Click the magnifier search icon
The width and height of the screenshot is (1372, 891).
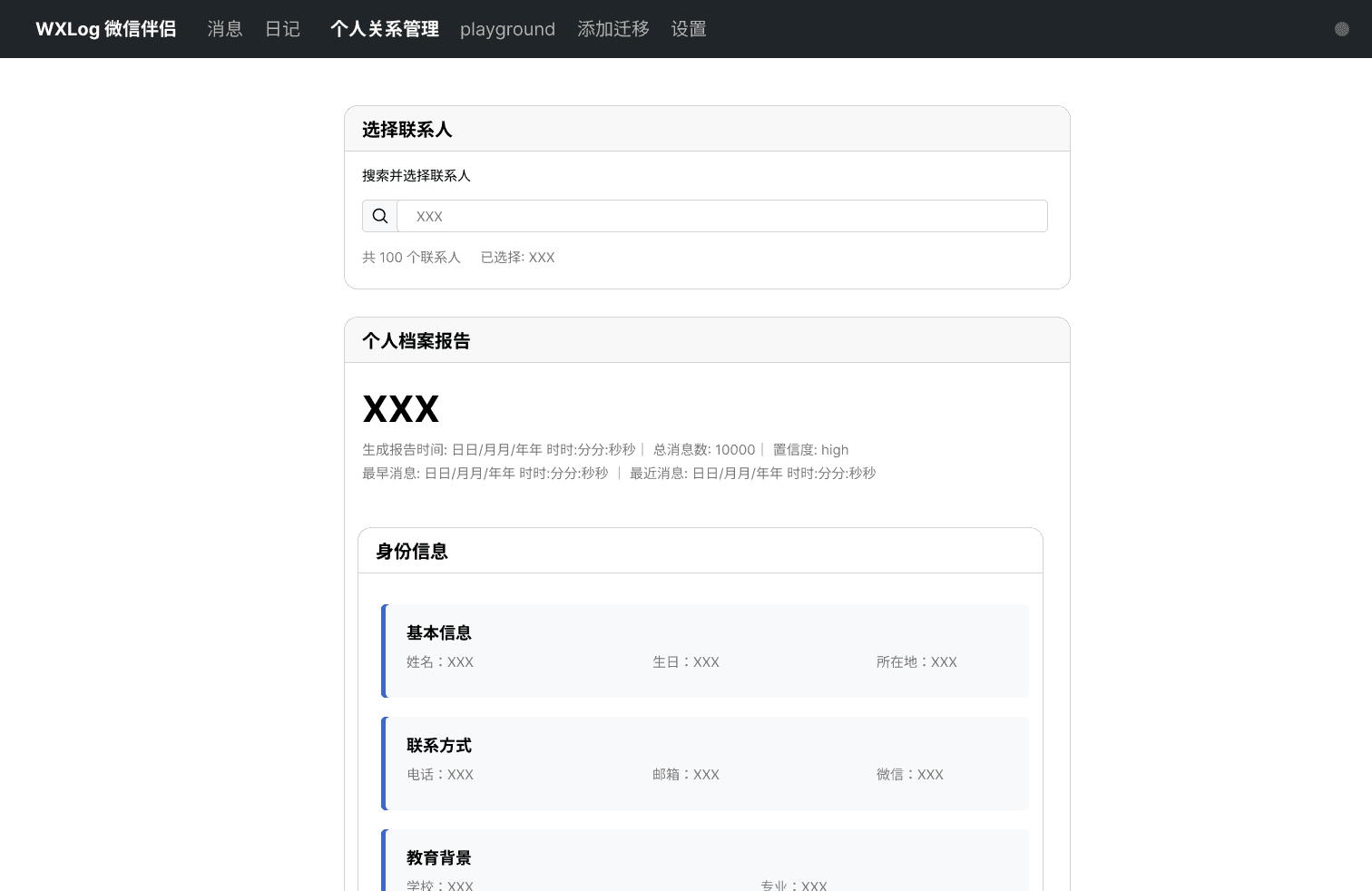coord(379,216)
